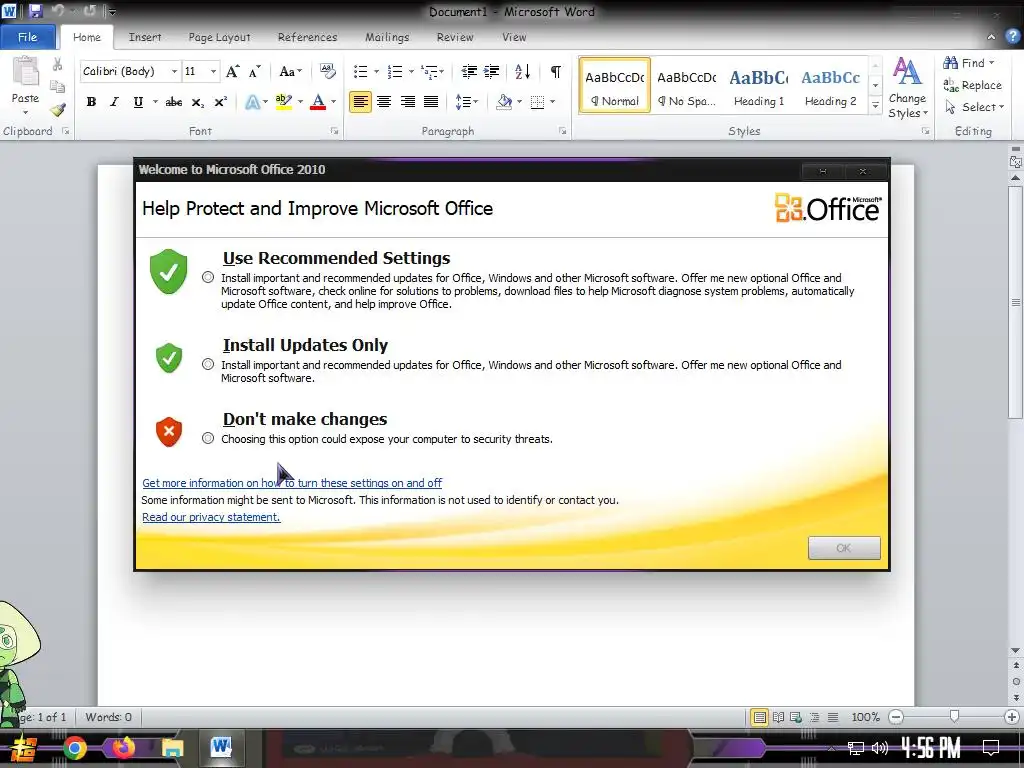
Task: Open the Font size dropdown
Action: [x=213, y=71]
